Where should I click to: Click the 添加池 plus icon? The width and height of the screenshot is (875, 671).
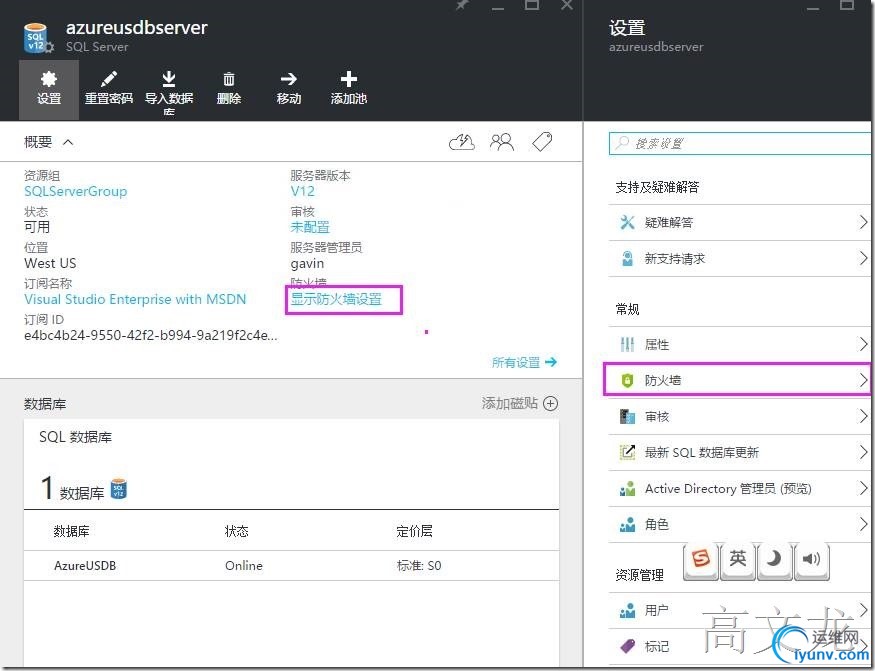coord(349,79)
